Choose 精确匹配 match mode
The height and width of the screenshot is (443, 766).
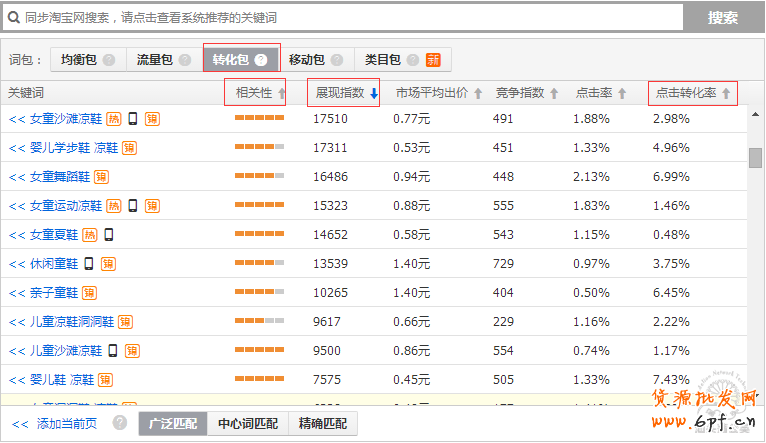tap(321, 424)
